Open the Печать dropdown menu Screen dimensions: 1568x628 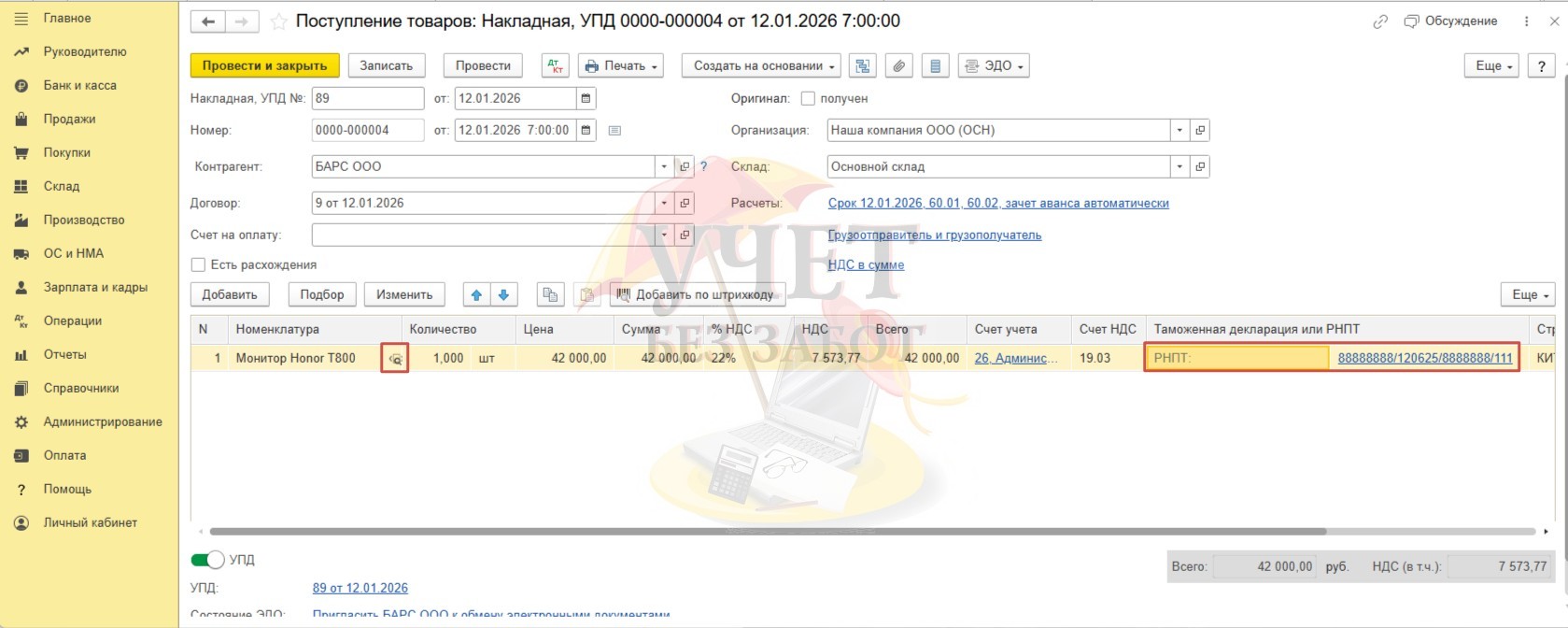click(620, 66)
